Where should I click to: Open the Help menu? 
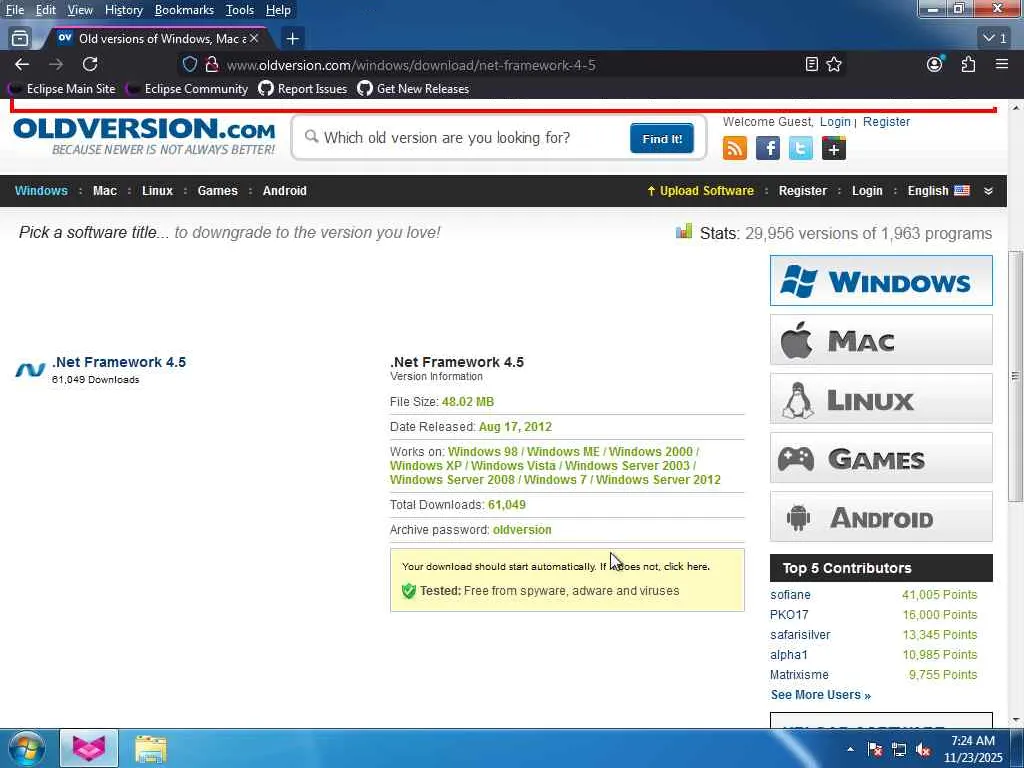[278, 10]
